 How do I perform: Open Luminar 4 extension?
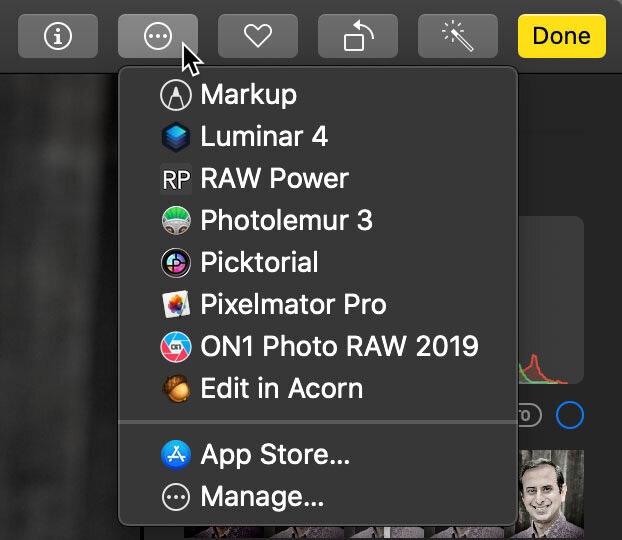318,137
